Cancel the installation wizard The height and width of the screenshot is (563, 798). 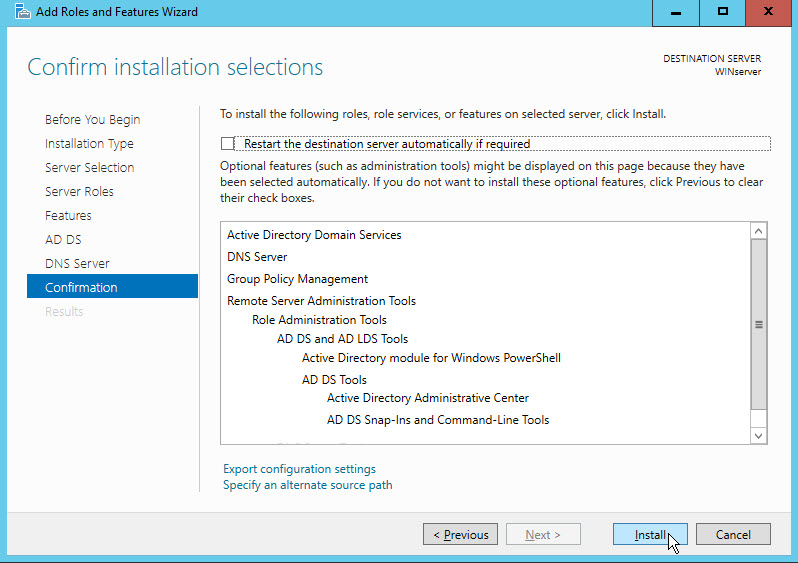coord(733,534)
